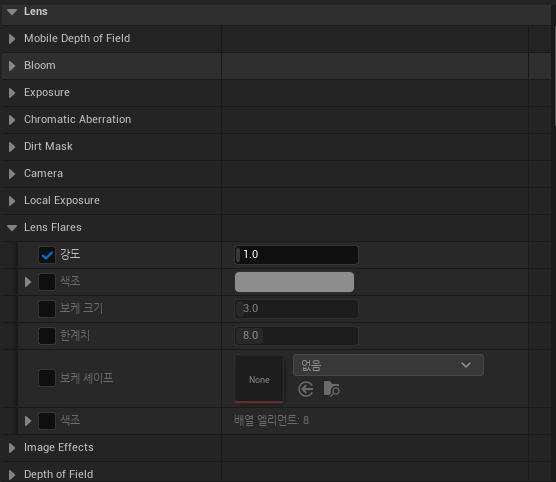This screenshot has width=556, height=482.
Task: Enable the 보케 크기 override checkbox
Action: (x=47, y=309)
